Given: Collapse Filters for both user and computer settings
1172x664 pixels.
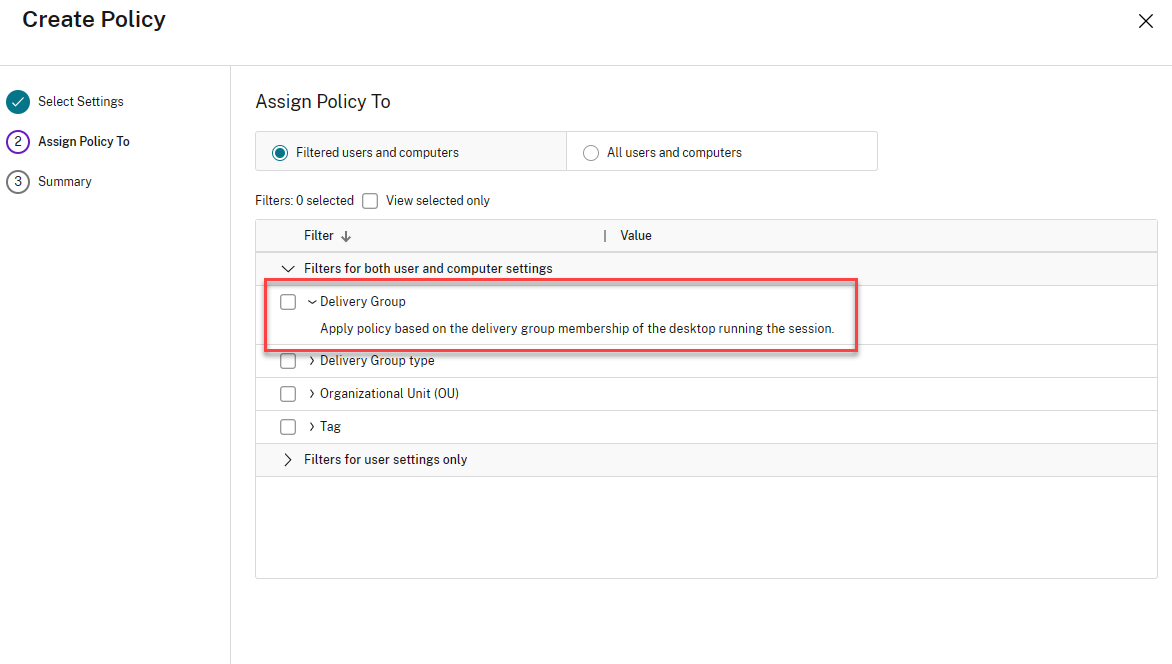Looking at the screenshot, I should coord(288,269).
